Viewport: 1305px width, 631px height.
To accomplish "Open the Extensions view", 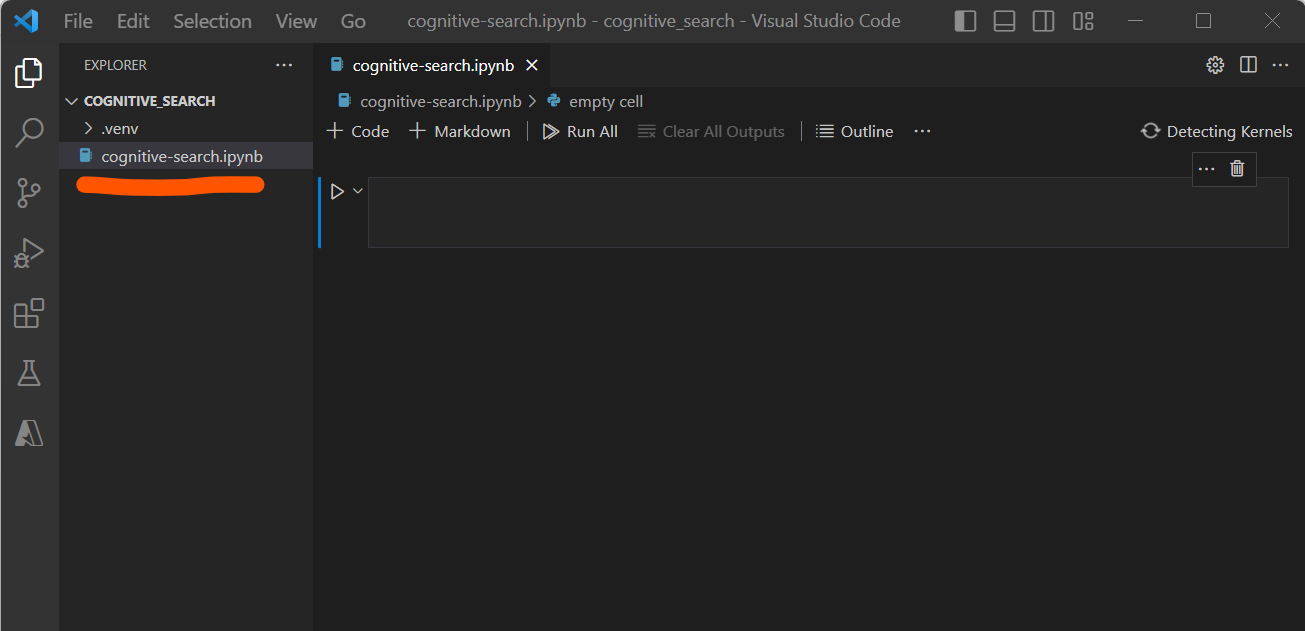I will (x=29, y=313).
